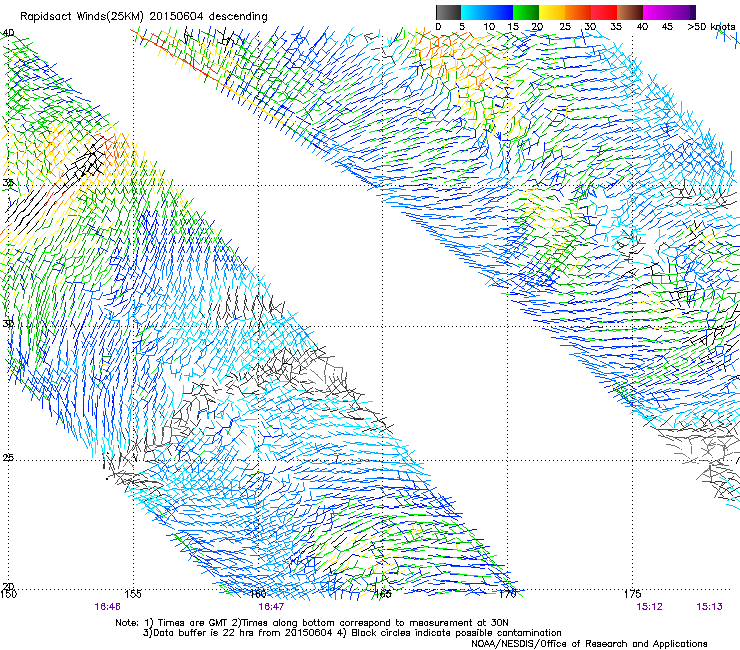Click the longitude axis label '150'
Viewport: 740px width, 650px height.
8,594
